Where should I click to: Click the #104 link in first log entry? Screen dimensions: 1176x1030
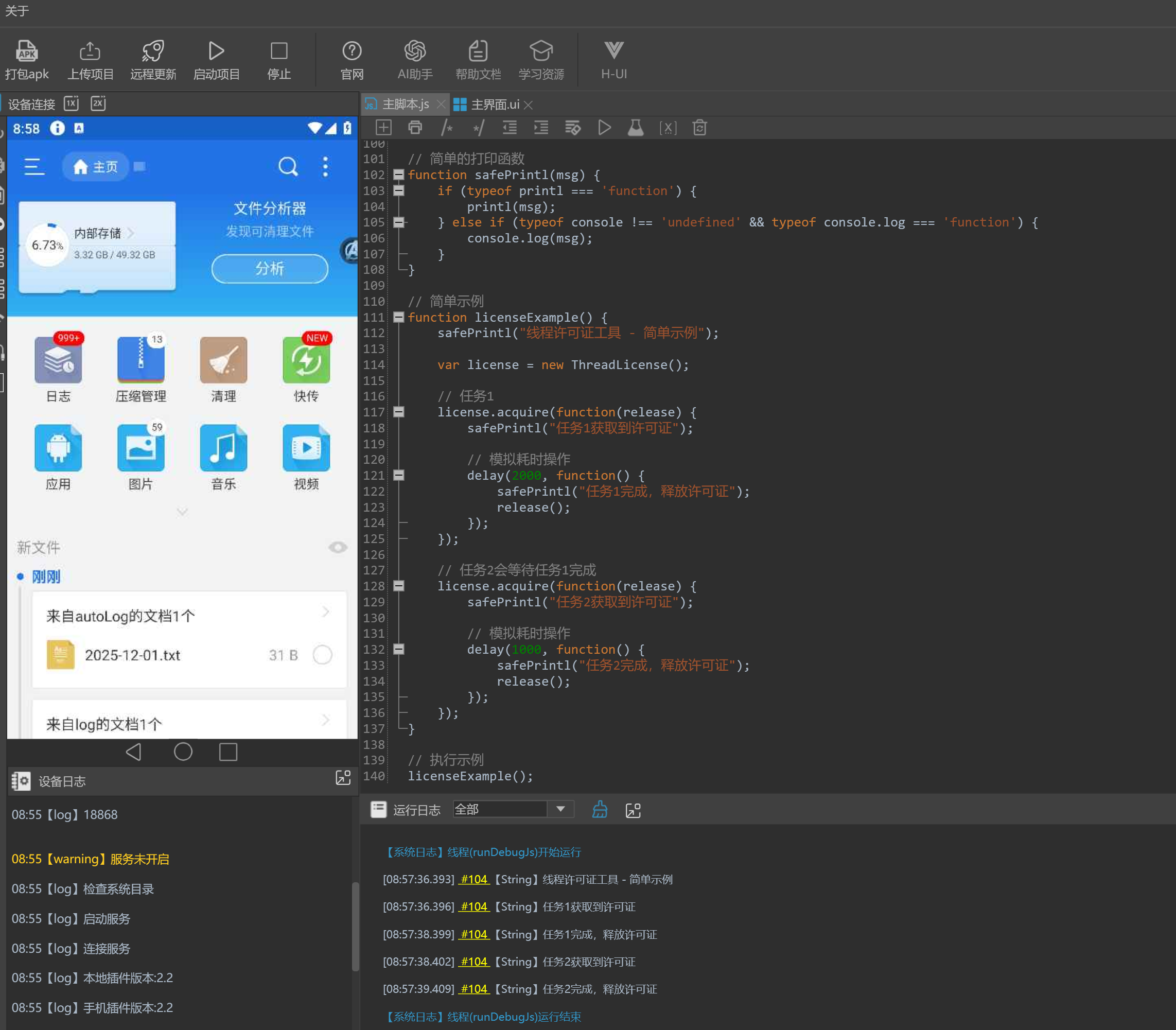pyautogui.click(x=474, y=879)
